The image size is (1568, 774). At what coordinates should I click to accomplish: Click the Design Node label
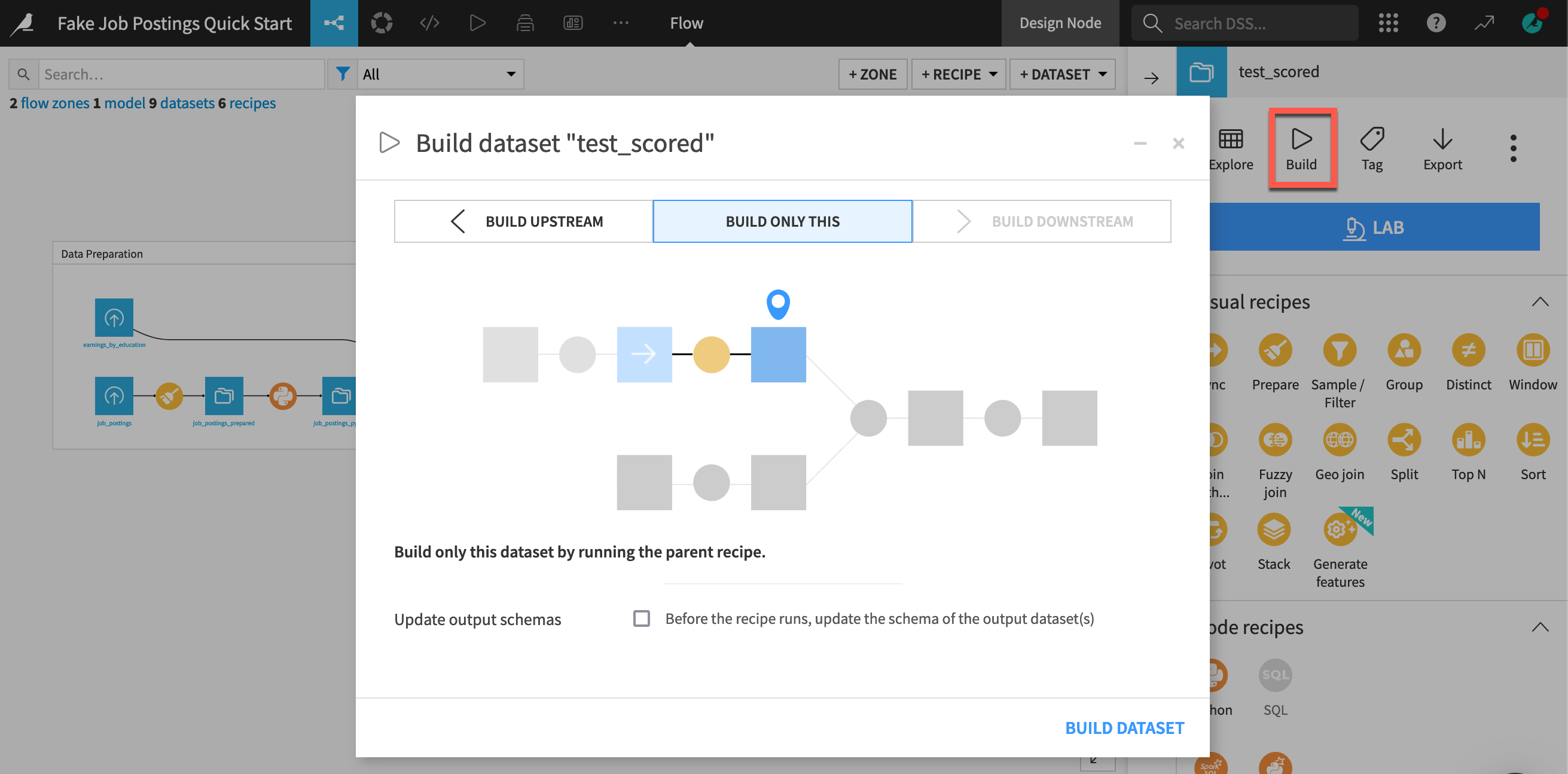coord(1060,23)
